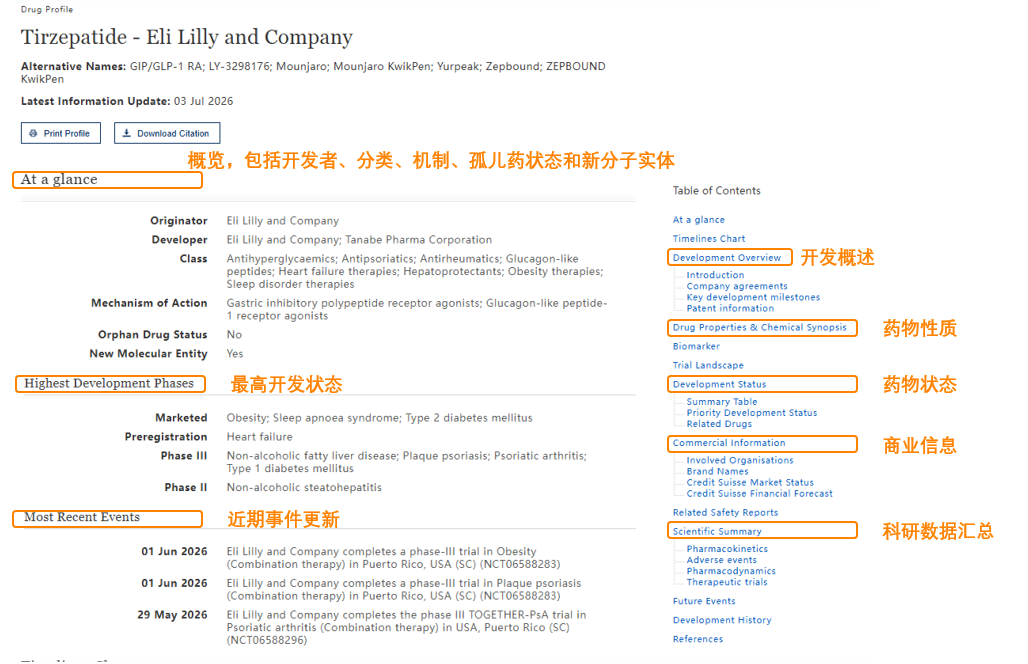Click the Latest Information Update date 03 Jul 2026
1028x664 pixels.
click(203, 102)
